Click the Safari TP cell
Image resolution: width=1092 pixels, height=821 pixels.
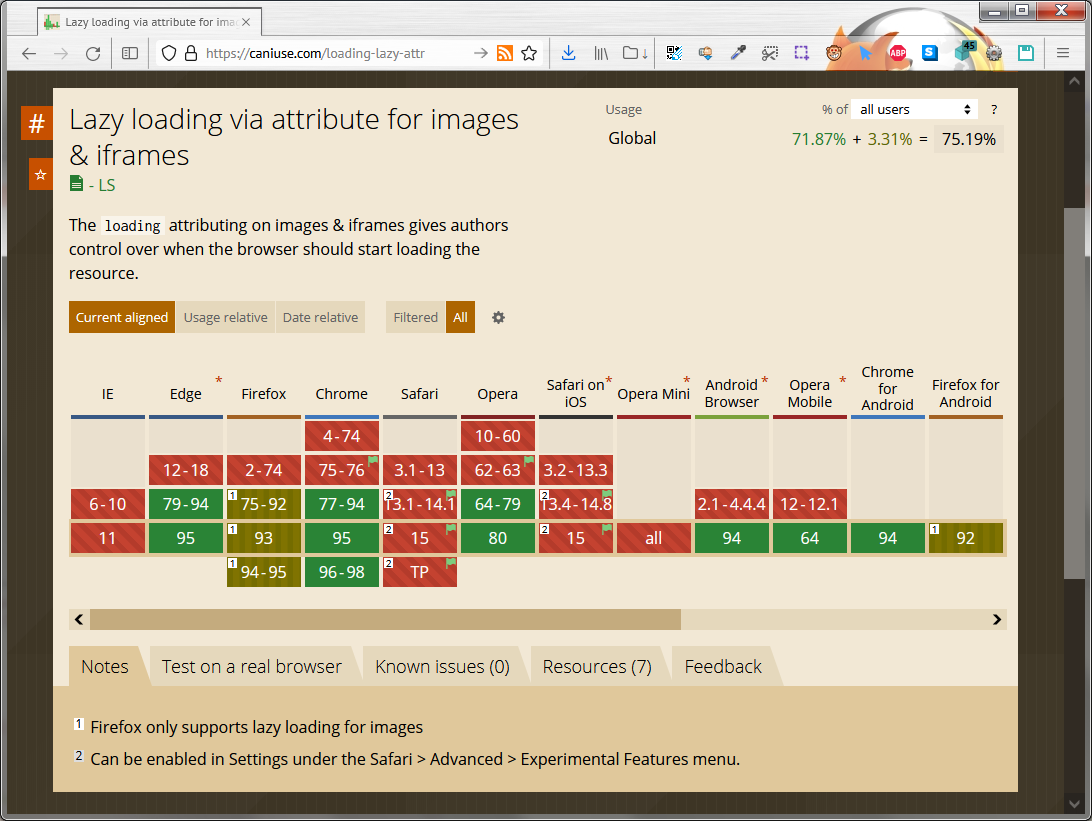pyautogui.click(x=420, y=572)
